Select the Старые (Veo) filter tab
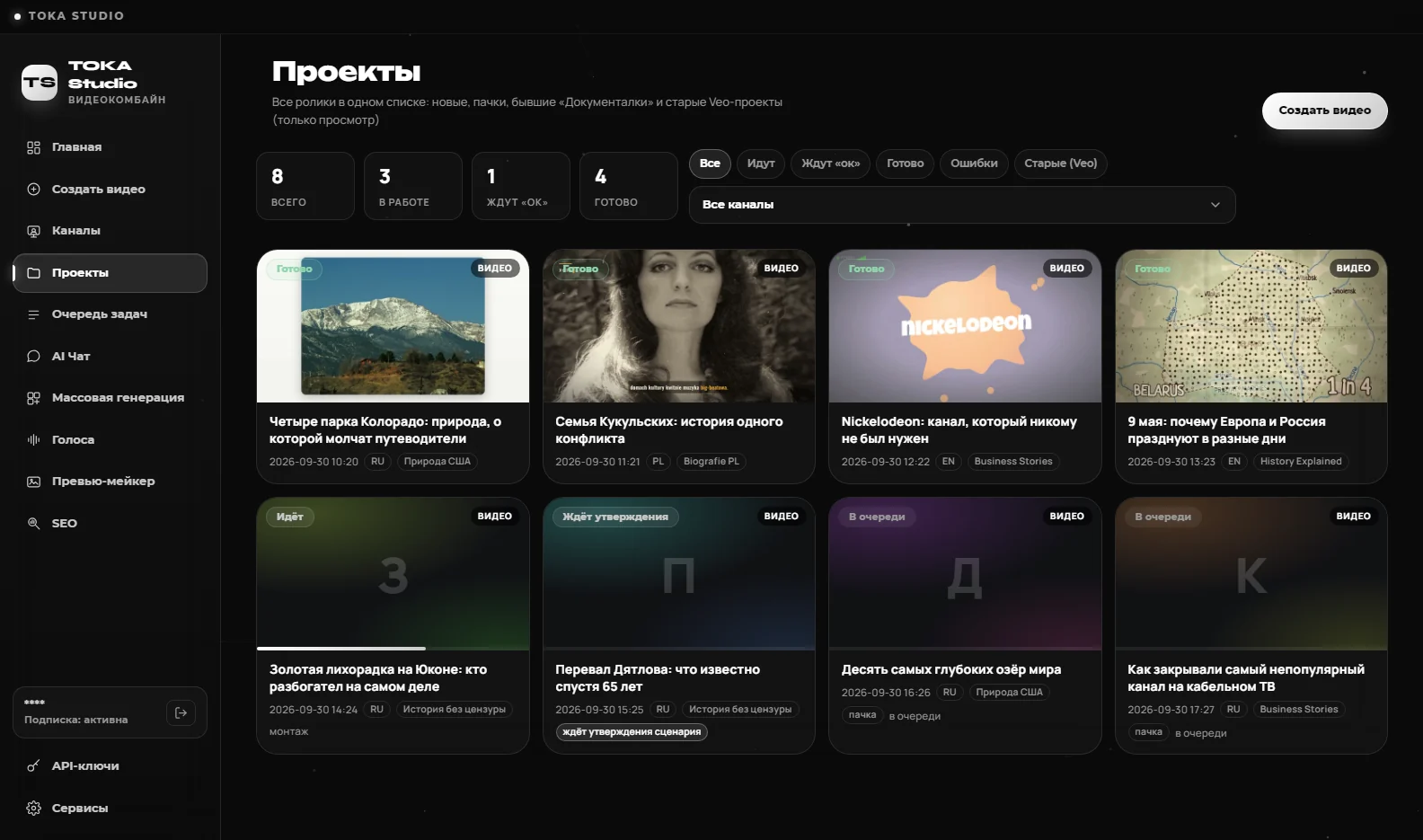The width and height of the screenshot is (1423, 840). 1060,164
